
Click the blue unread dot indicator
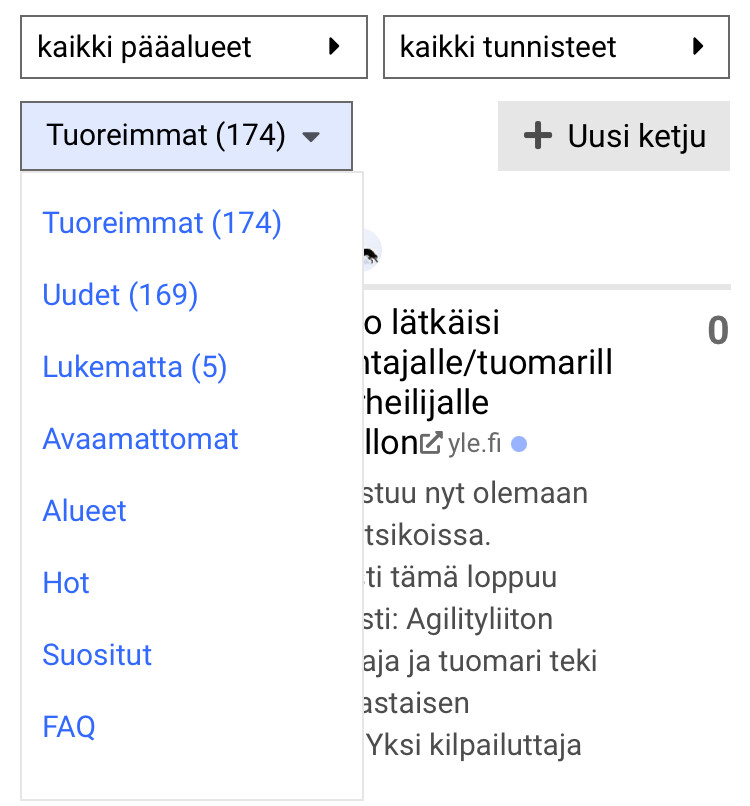pos(518,443)
